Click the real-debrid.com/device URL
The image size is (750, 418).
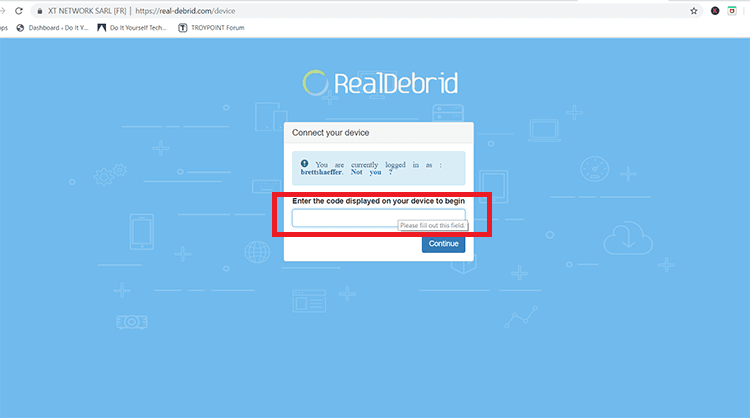point(185,11)
